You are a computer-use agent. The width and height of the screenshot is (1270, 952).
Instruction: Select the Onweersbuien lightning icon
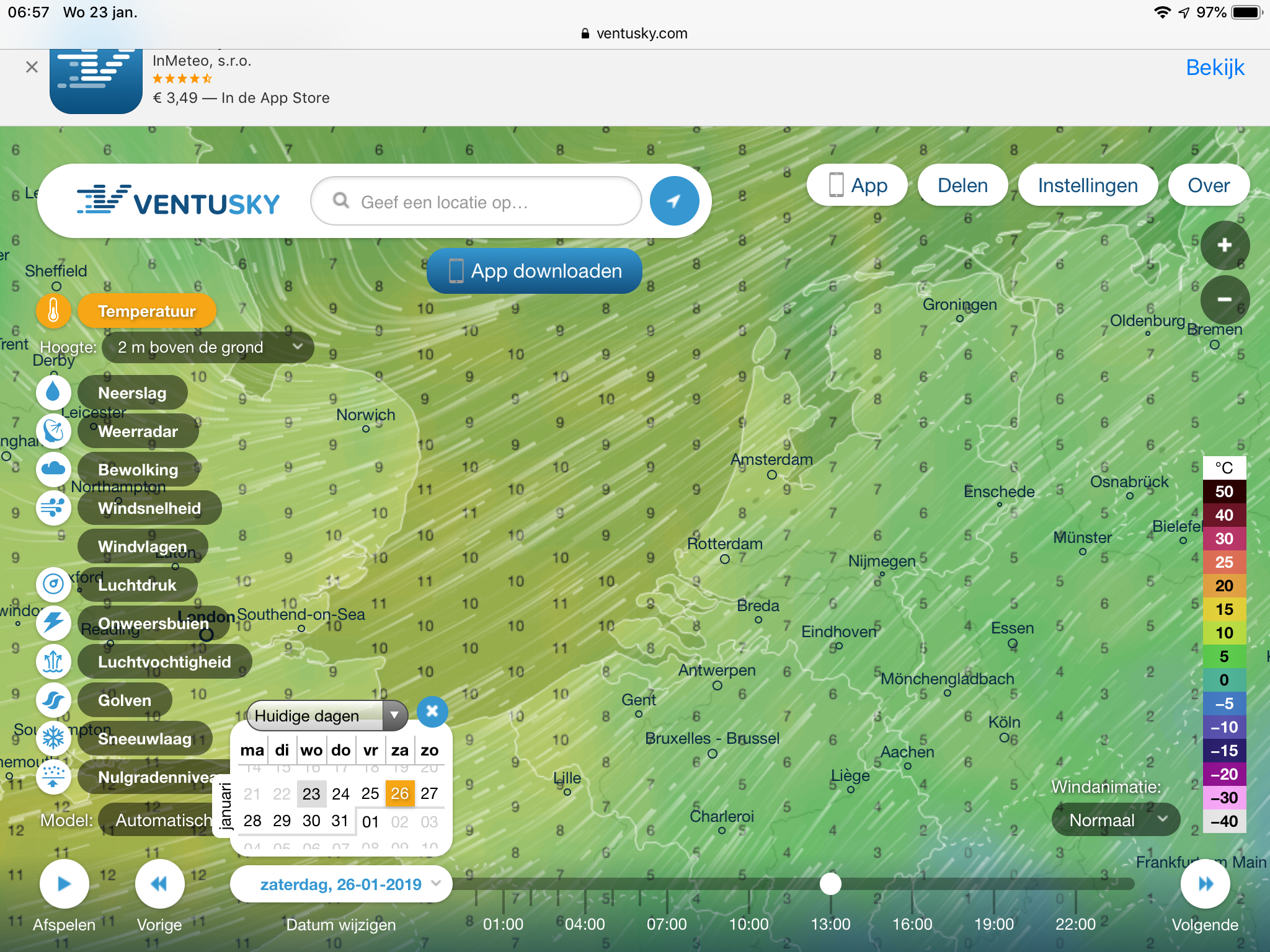(53, 623)
